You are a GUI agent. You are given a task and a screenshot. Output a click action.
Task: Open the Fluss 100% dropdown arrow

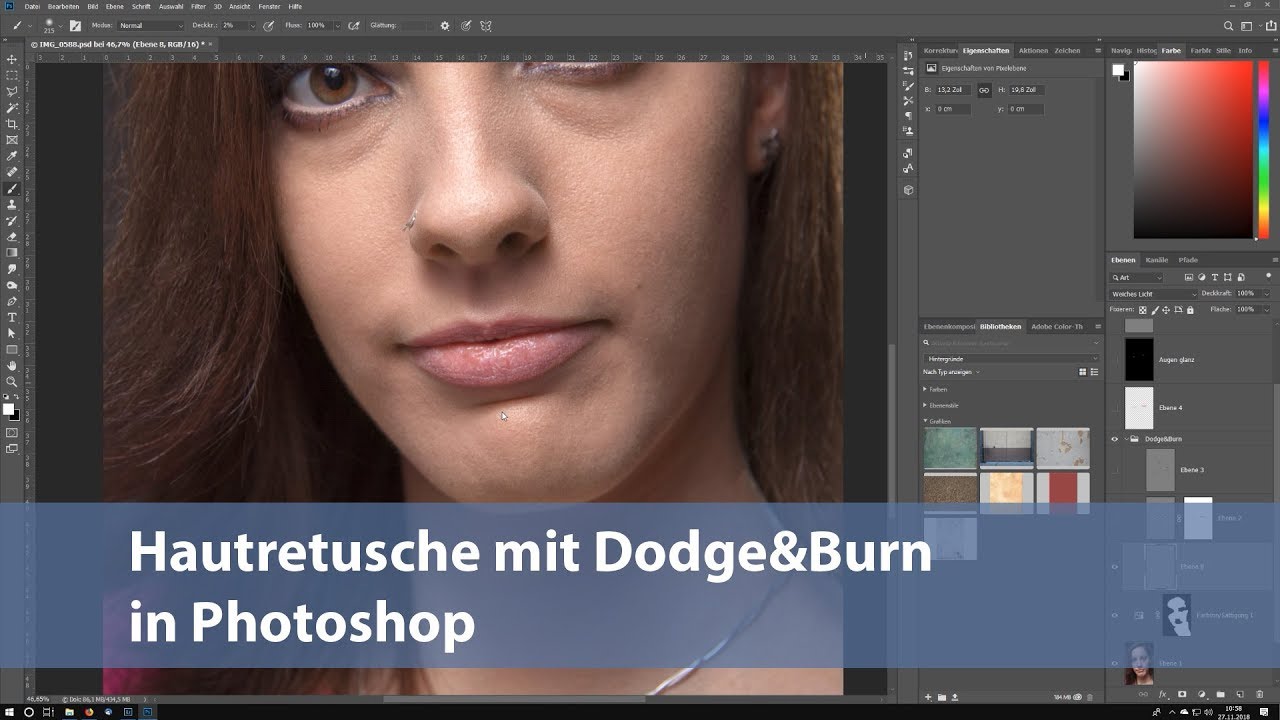pos(339,25)
